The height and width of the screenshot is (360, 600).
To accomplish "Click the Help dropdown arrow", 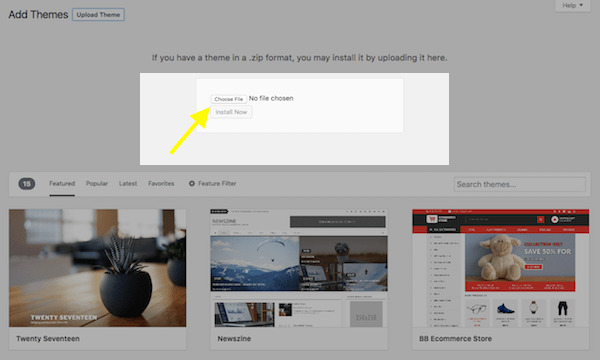I will (581, 5).
